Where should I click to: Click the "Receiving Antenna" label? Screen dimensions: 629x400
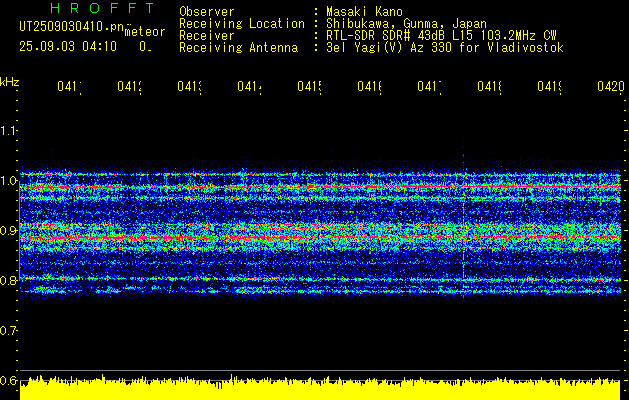pos(239,48)
